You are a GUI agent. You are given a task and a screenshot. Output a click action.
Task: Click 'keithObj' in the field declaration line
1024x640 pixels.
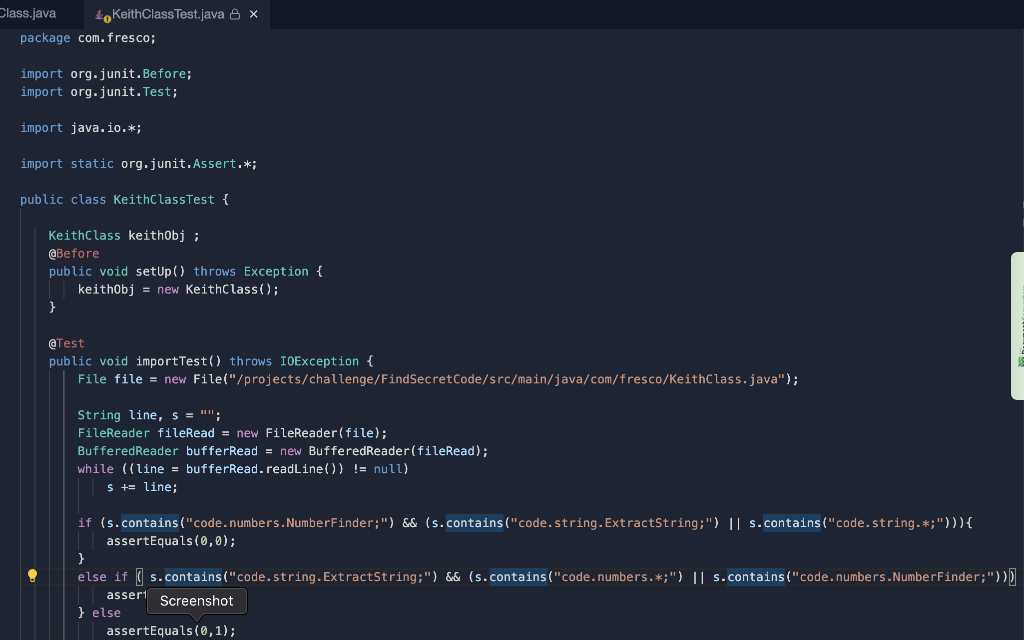[157, 235]
